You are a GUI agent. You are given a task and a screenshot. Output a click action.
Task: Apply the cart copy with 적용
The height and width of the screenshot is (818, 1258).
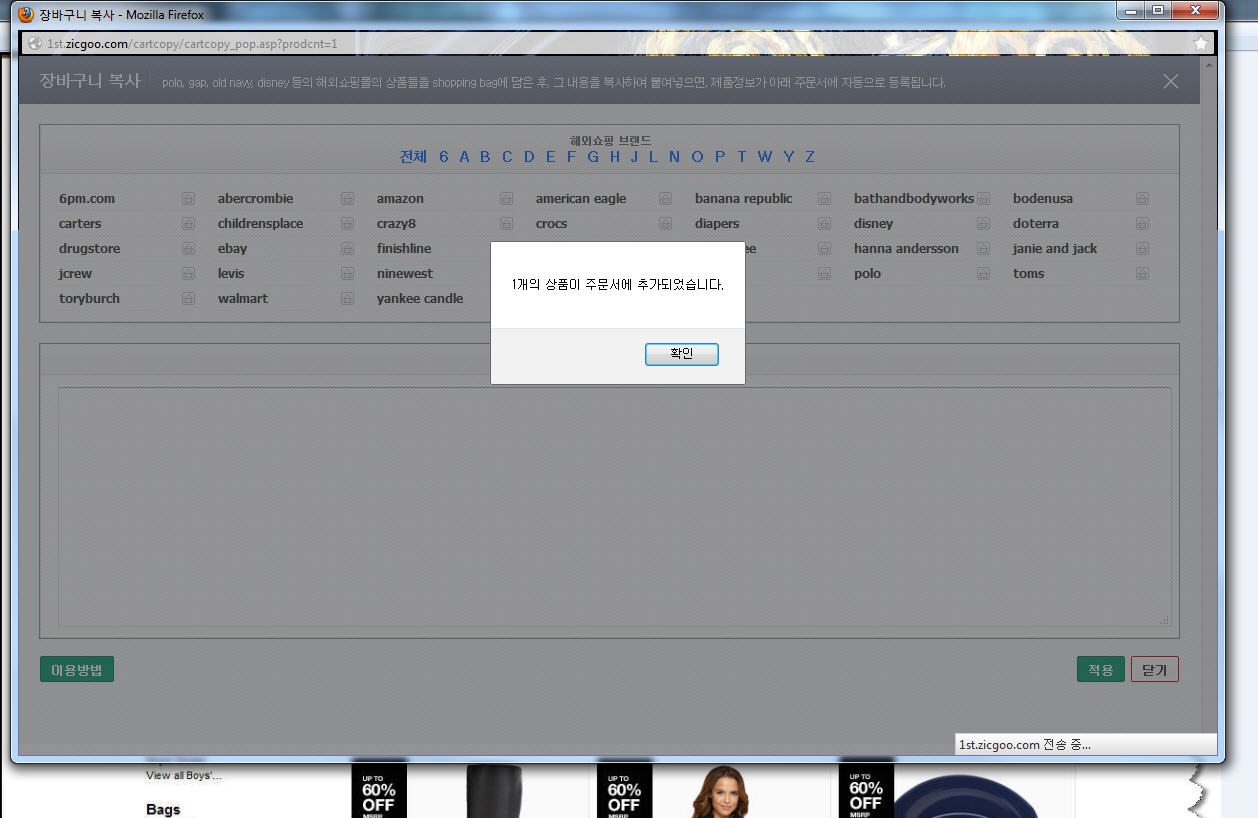1101,670
